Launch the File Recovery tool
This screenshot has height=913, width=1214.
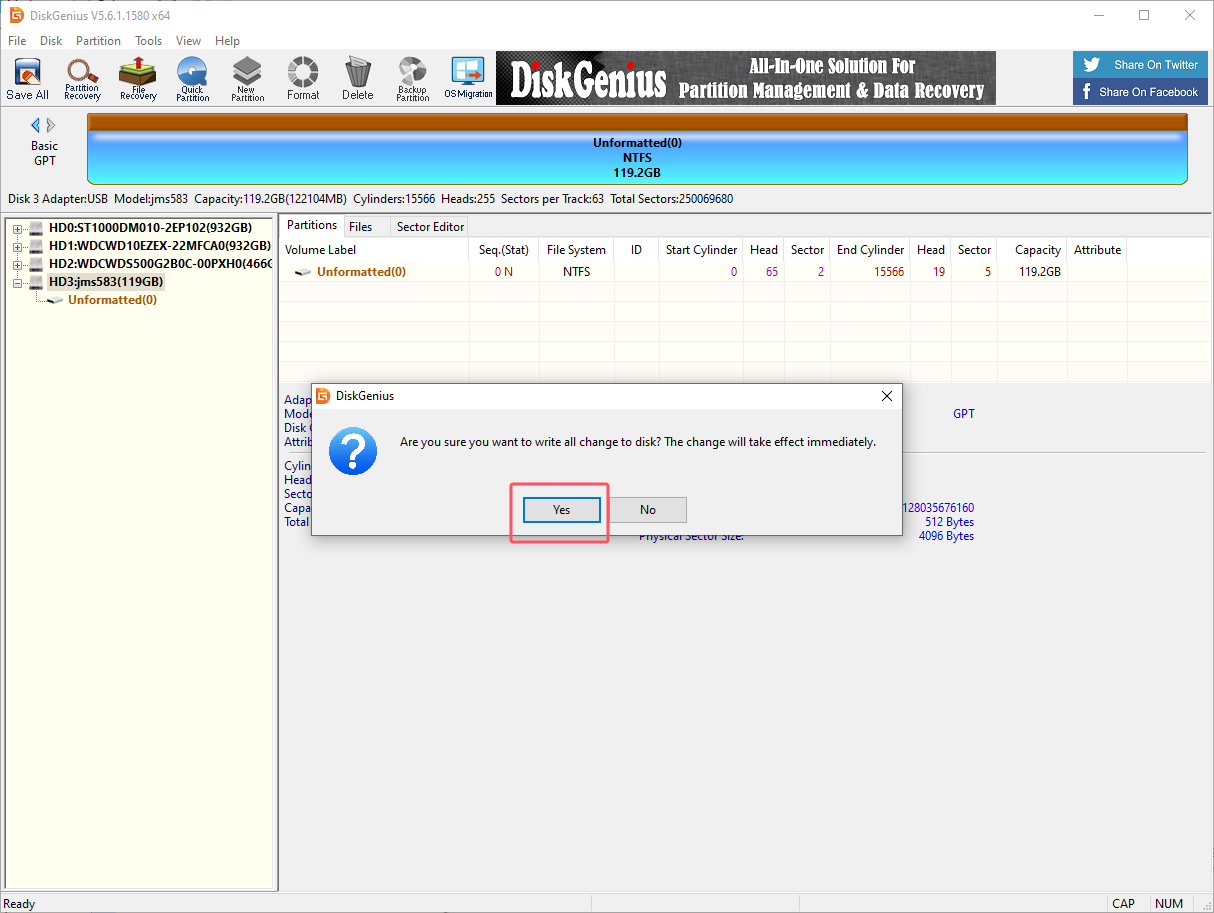point(138,79)
